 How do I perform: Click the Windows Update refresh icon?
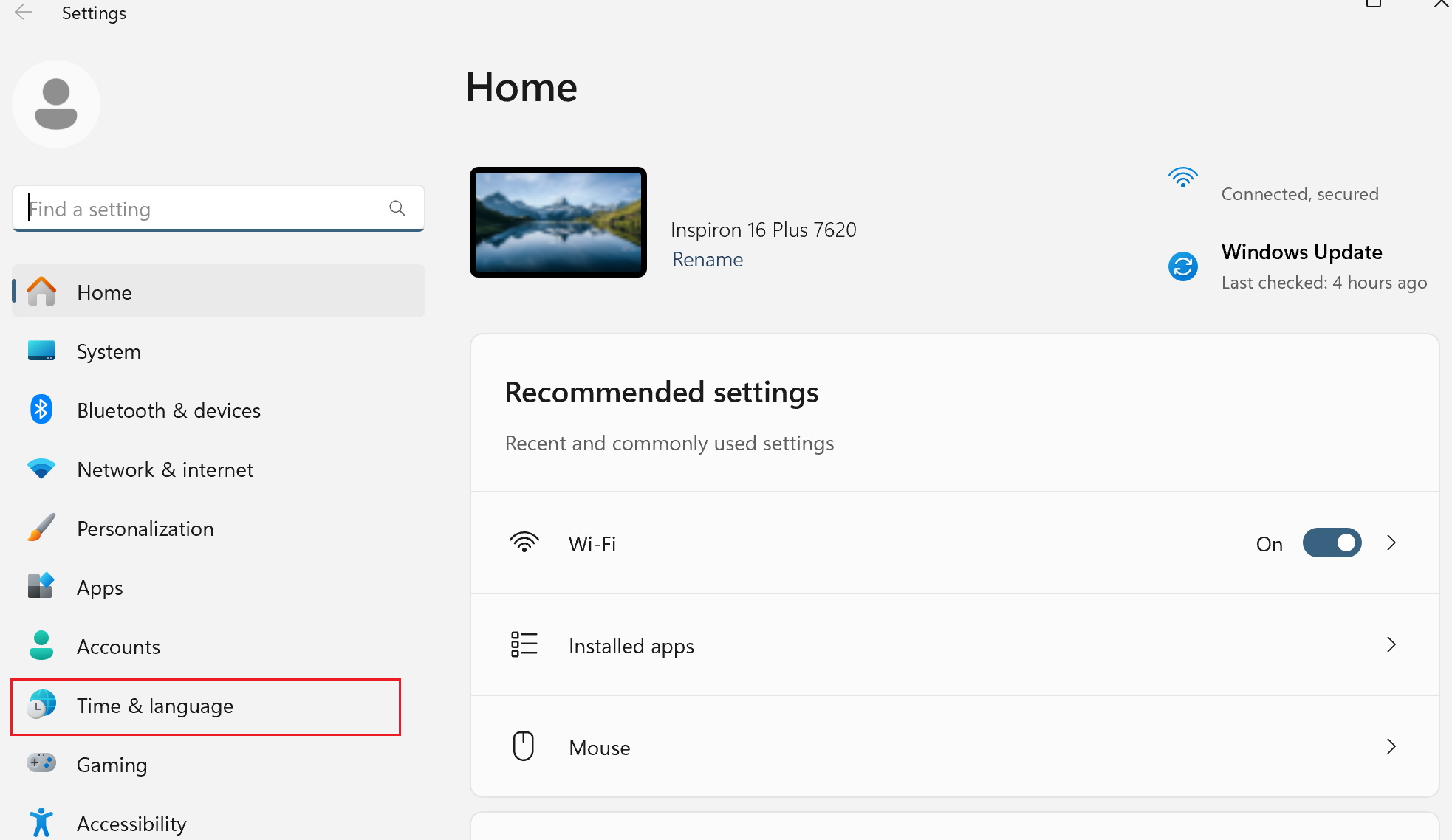(1183, 266)
